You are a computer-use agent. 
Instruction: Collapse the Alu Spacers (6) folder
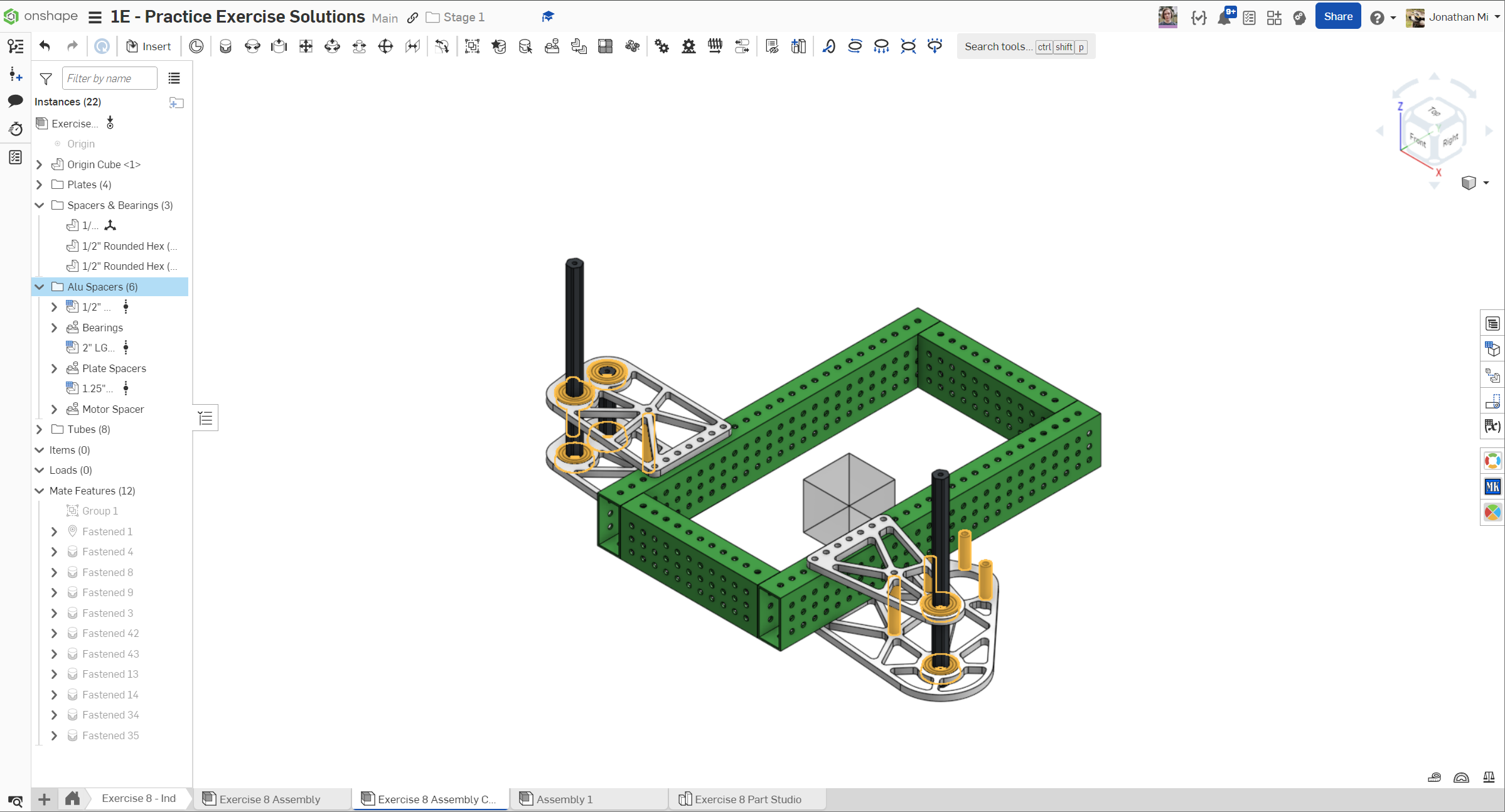pyautogui.click(x=40, y=287)
